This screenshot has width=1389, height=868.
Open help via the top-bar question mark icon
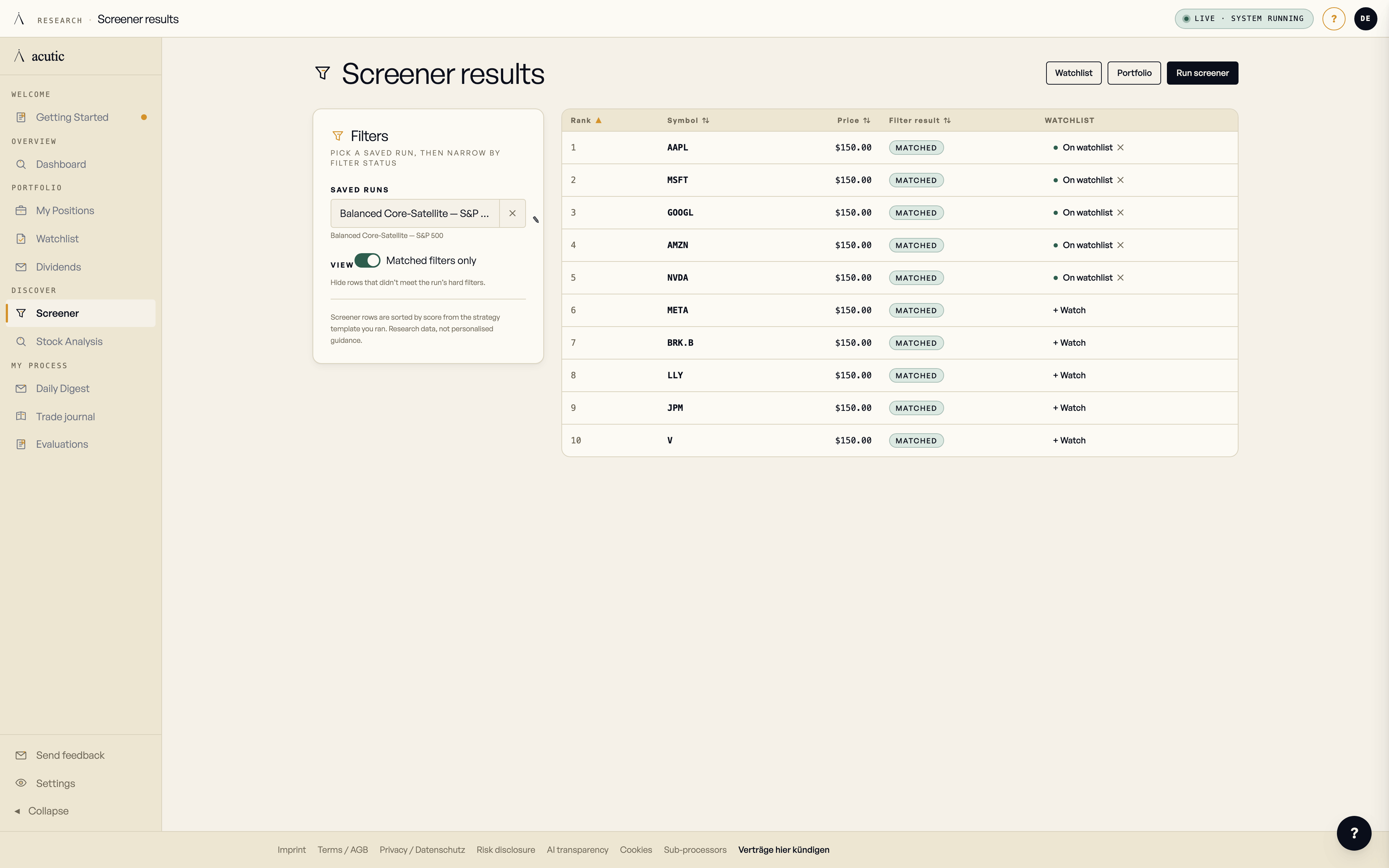[1333, 18]
